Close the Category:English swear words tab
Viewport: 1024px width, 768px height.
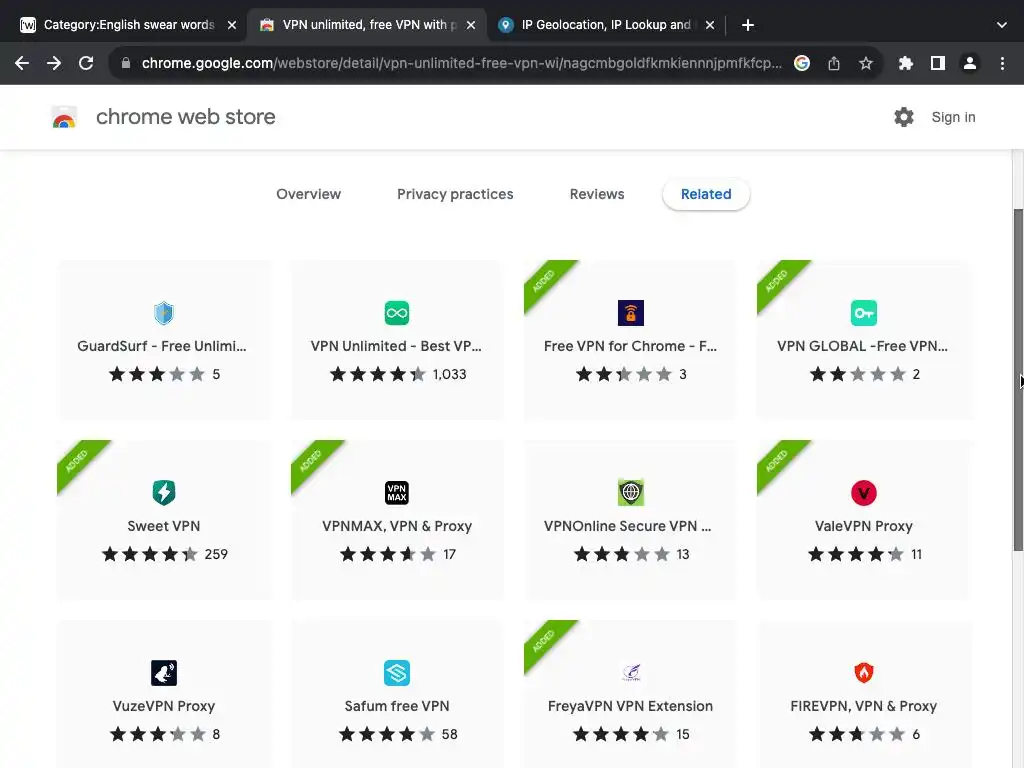232,25
